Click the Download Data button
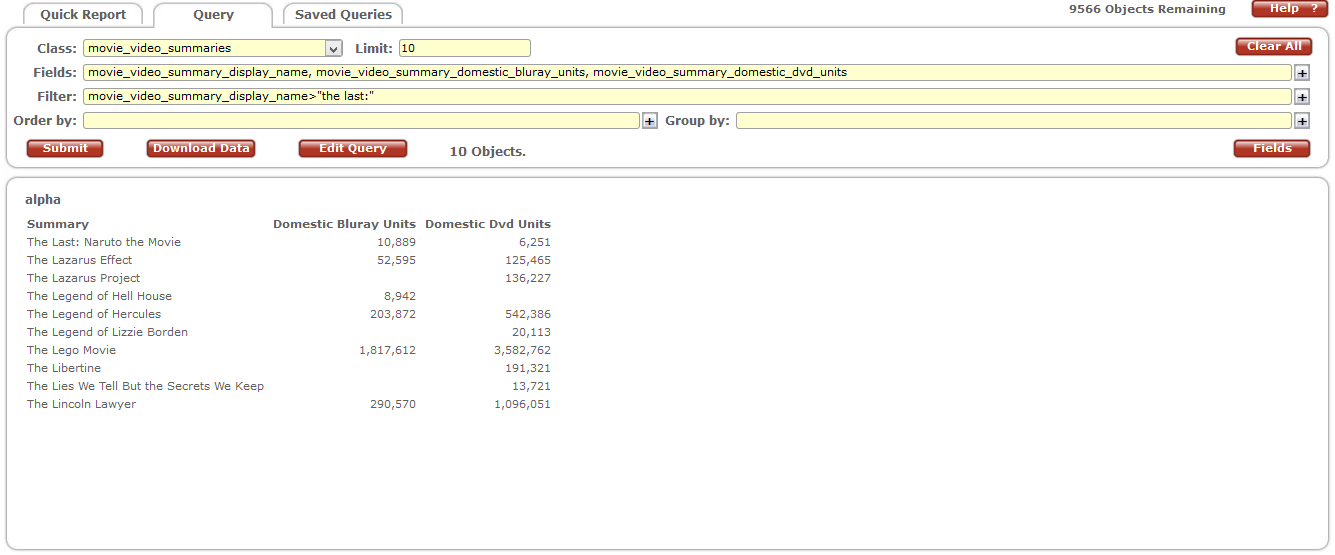1335x555 pixels. pyautogui.click(x=201, y=148)
